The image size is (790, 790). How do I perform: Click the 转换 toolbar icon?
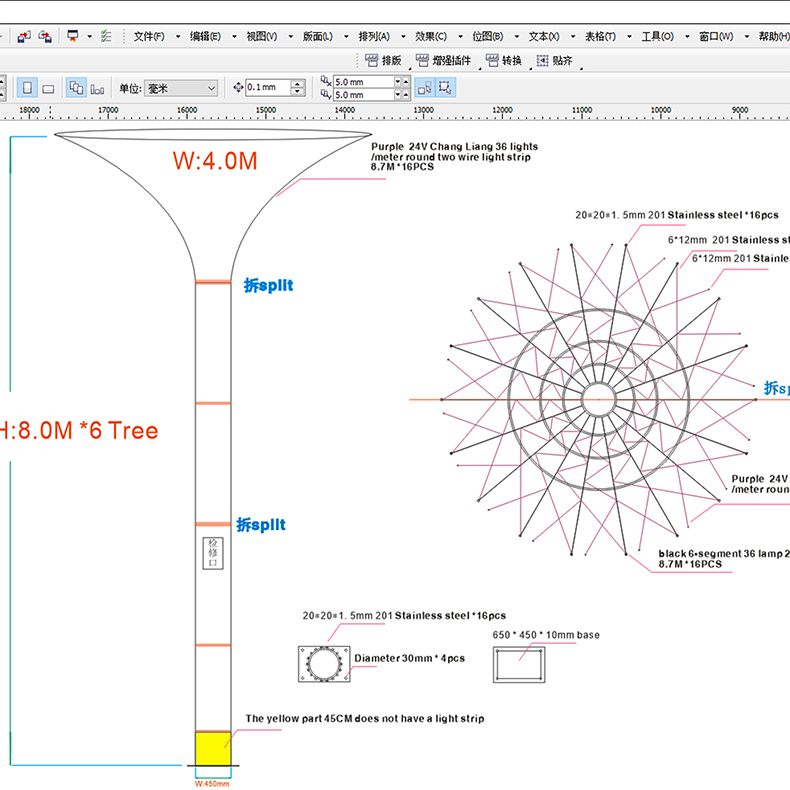click(x=492, y=60)
